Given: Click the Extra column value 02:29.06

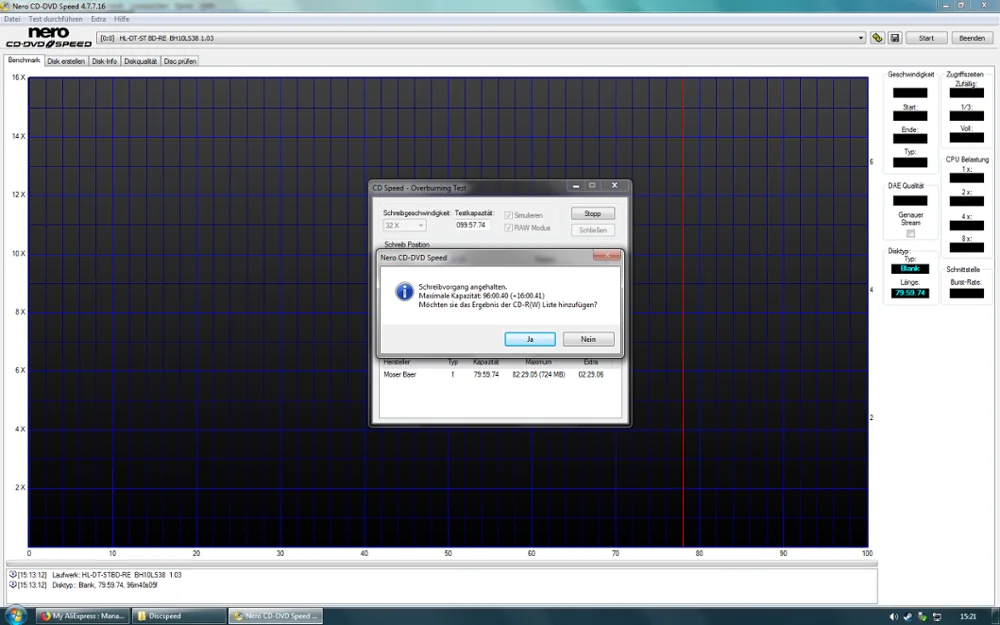Looking at the screenshot, I should tap(591, 375).
